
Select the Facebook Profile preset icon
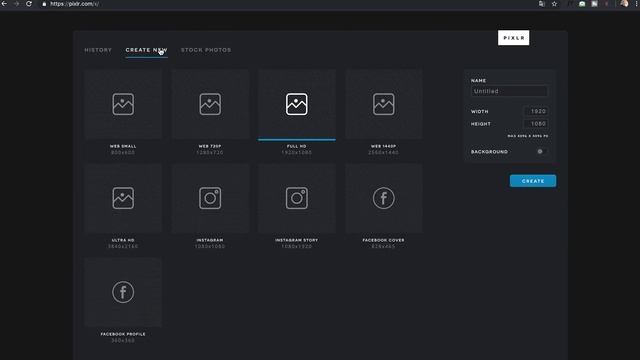coord(123,292)
